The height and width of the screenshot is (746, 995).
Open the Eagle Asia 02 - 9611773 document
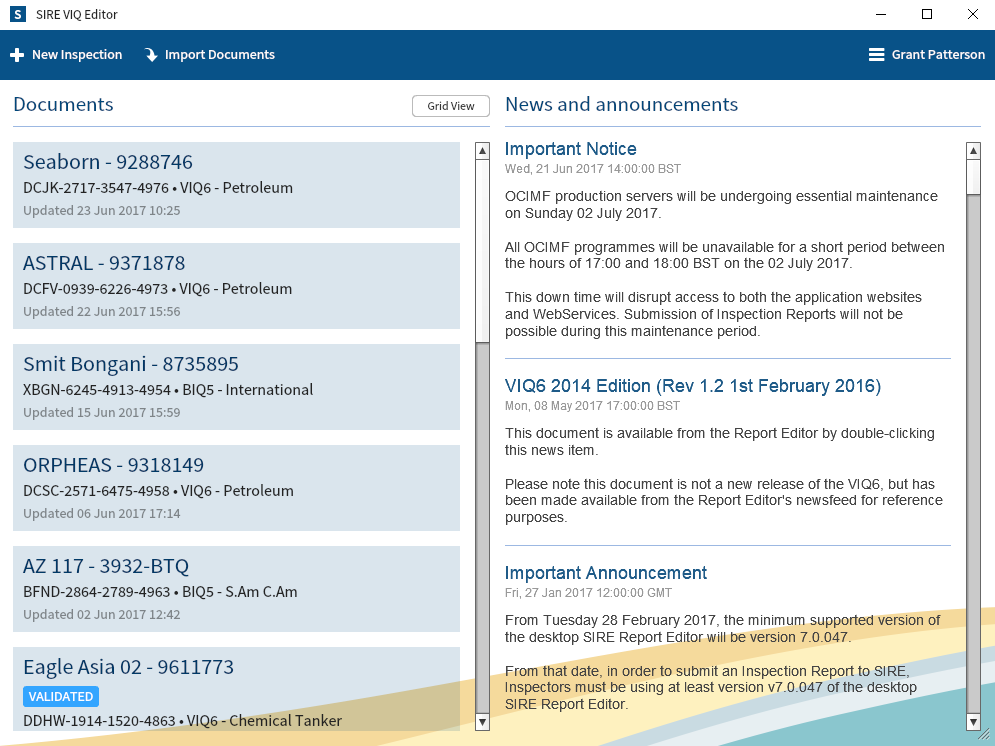[x=236, y=689]
